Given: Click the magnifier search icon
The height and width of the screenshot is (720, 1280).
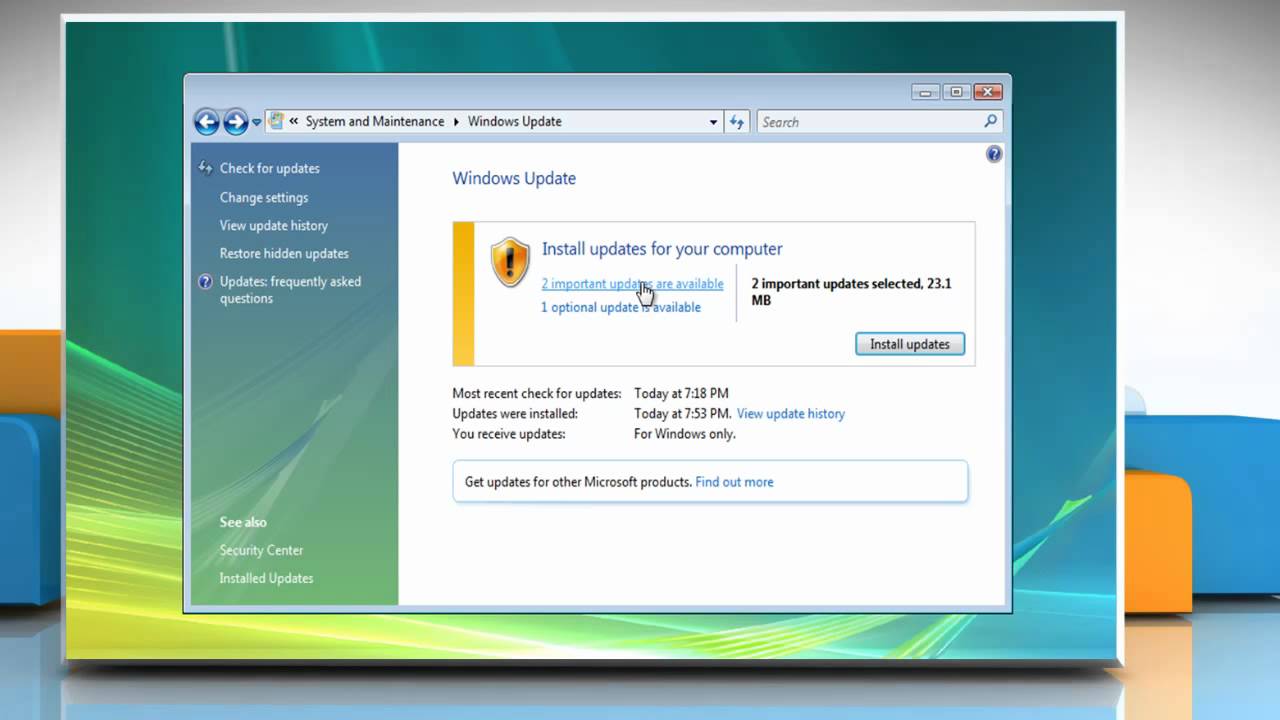Looking at the screenshot, I should [990, 121].
